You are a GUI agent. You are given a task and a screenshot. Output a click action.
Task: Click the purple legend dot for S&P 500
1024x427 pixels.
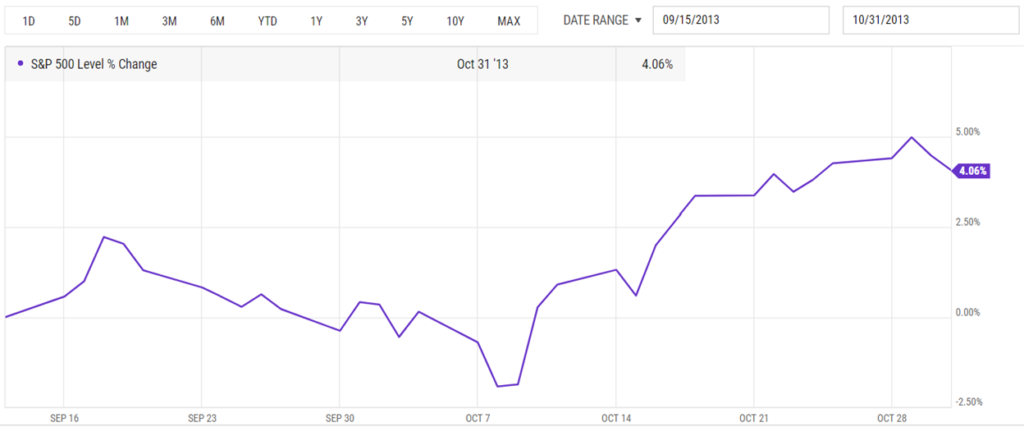point(20,64)
